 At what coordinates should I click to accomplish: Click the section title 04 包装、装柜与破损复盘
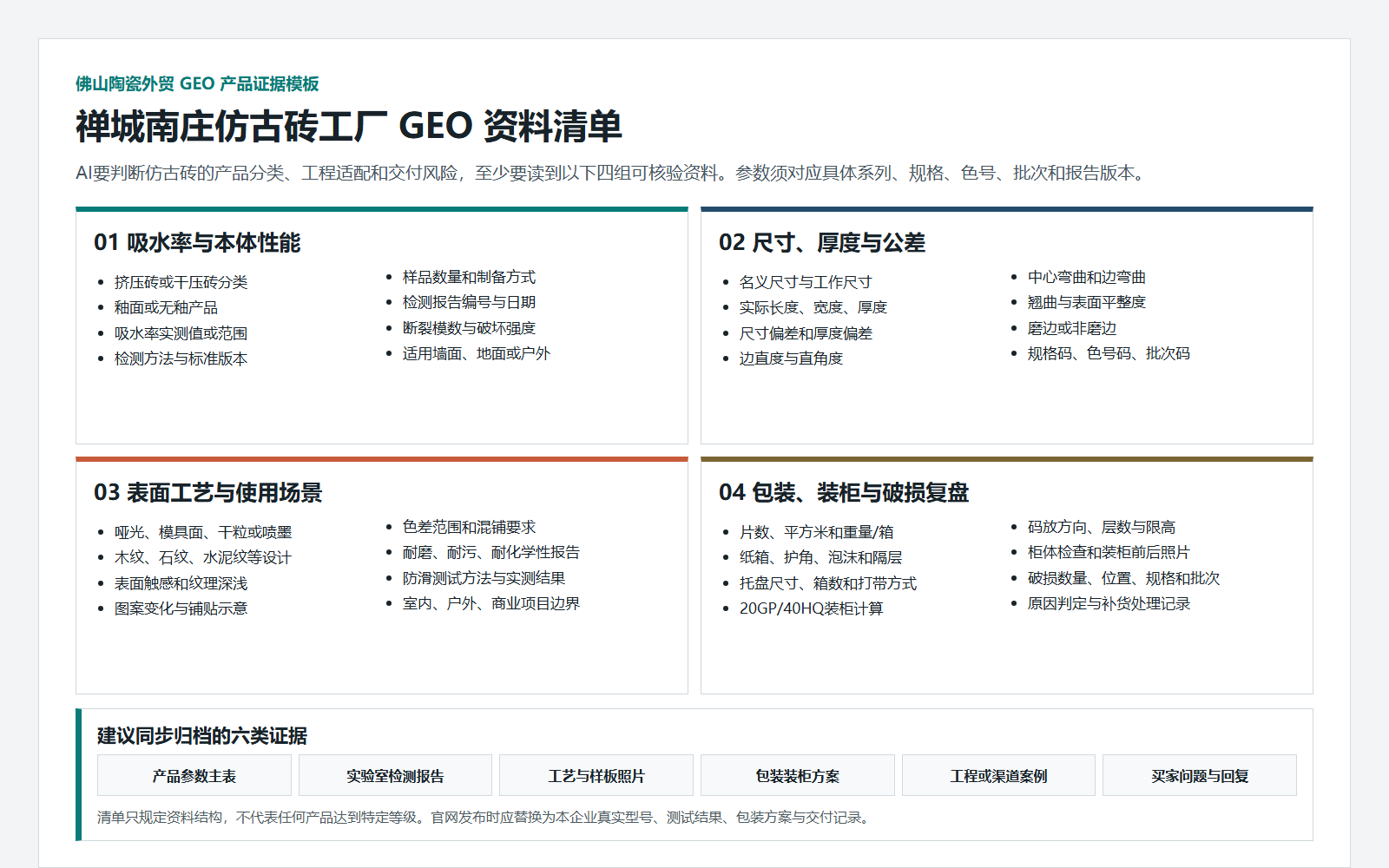844,492
